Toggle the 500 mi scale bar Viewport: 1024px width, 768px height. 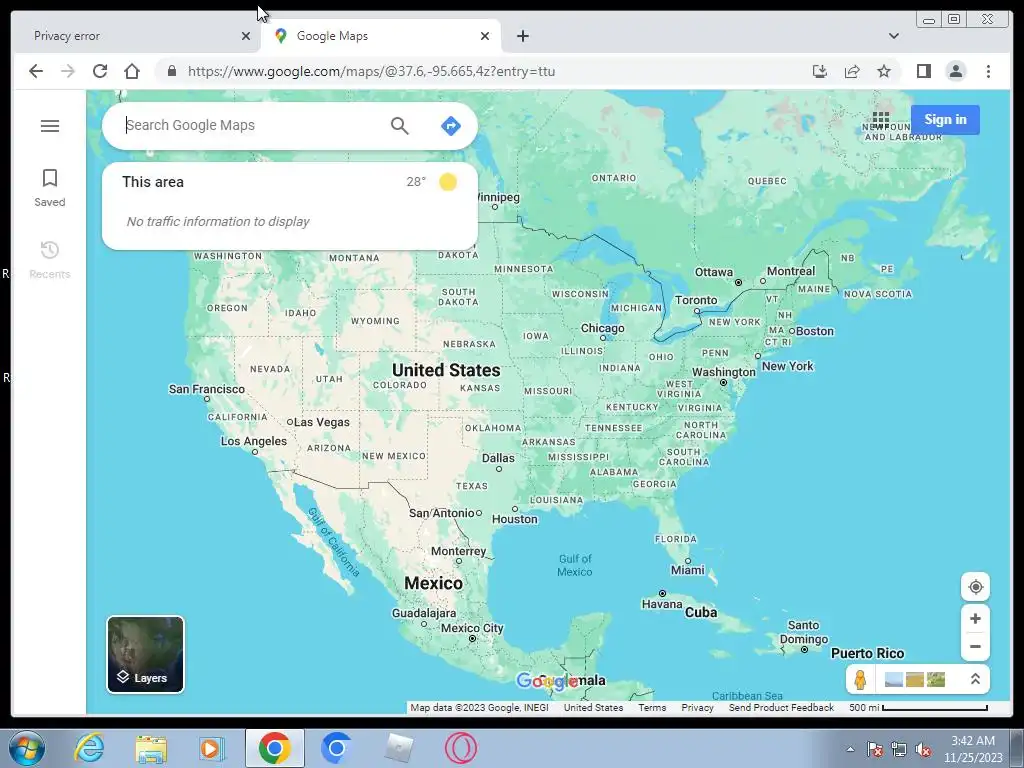click(x=918, y=707)
